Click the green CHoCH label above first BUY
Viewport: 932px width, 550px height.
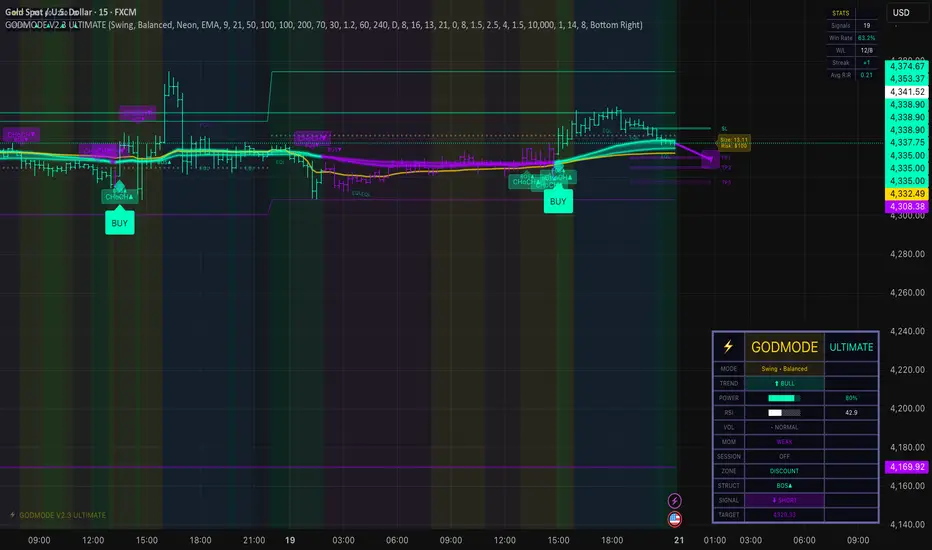[x=119, y=196]
